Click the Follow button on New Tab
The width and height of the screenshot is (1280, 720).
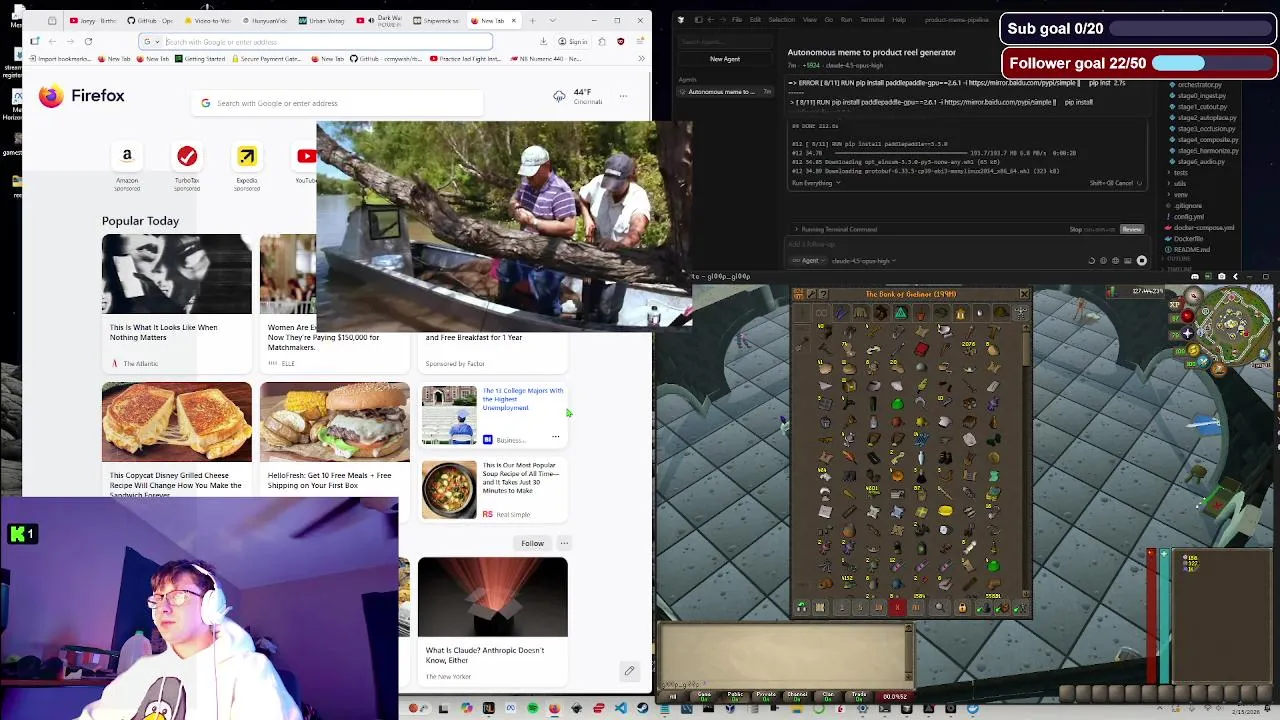[x=532, y=543]
